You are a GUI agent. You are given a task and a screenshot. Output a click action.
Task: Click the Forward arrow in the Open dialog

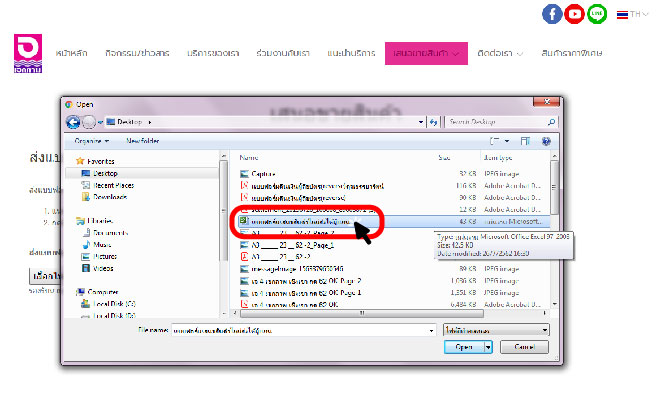coord(89,122)
